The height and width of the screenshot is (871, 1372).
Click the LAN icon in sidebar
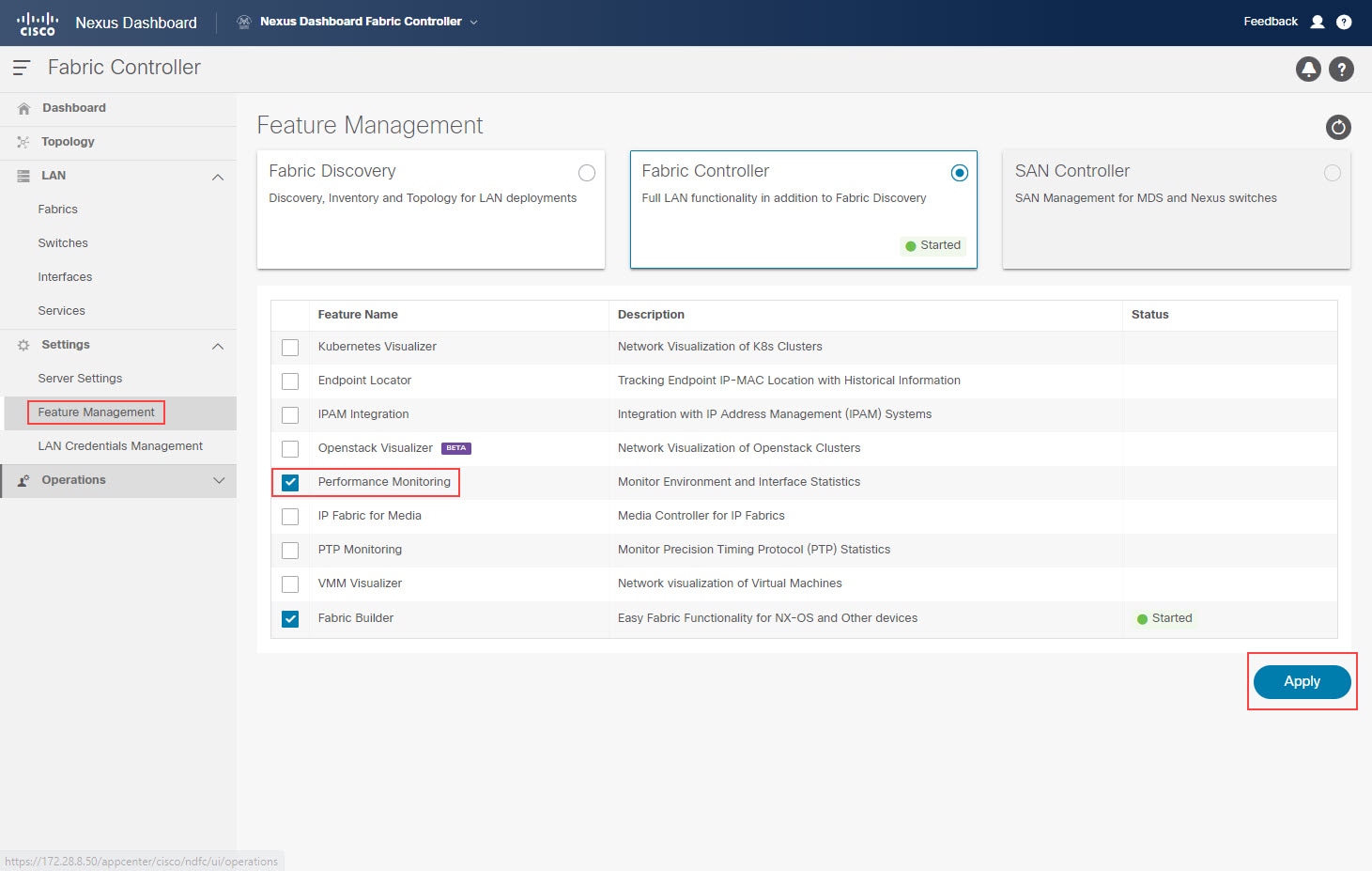tap(23, 176)
